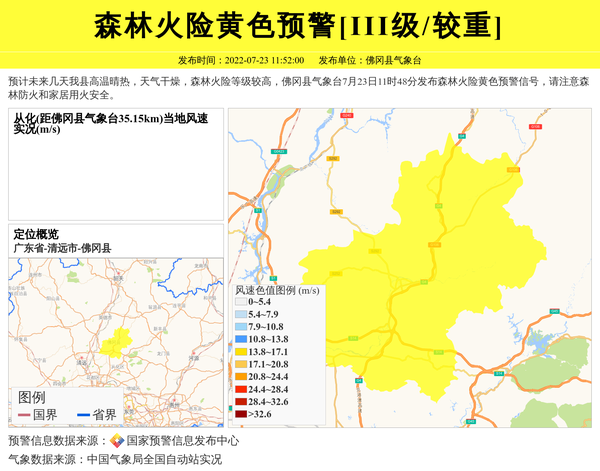Click the small yellow area in overview map

pos(122,338)
